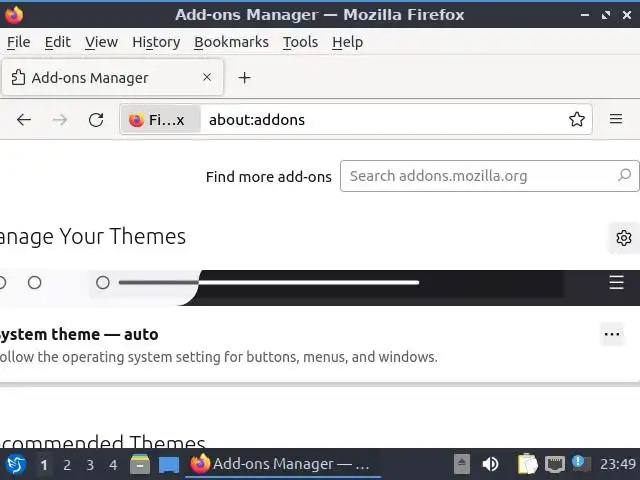Open the Bookmarks menu
The image size is (640, 480).
(x=231, y=42)
